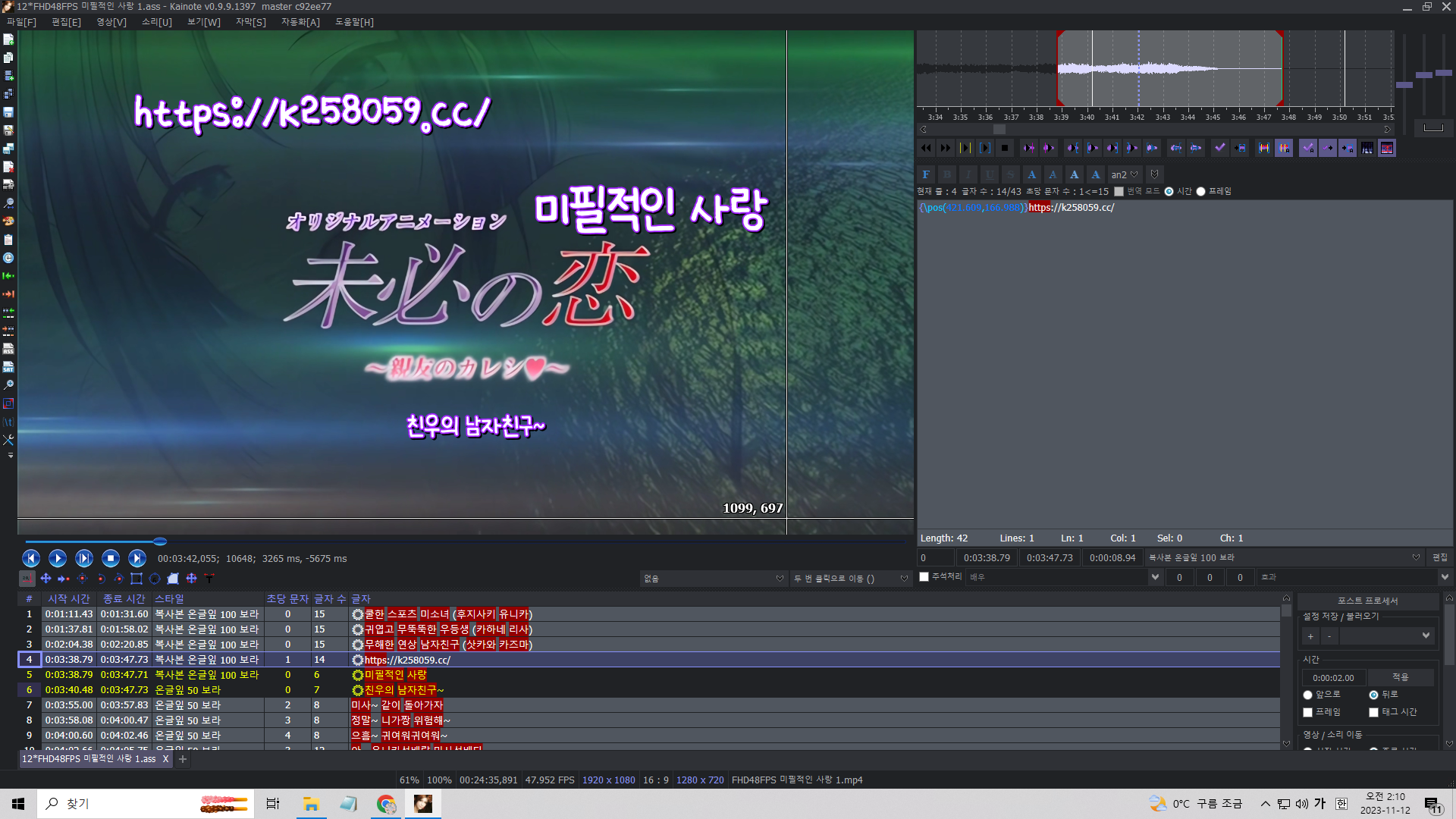Select the 앞으로 radio button
1456x819 pixels.
click(x=1307, y=695)
